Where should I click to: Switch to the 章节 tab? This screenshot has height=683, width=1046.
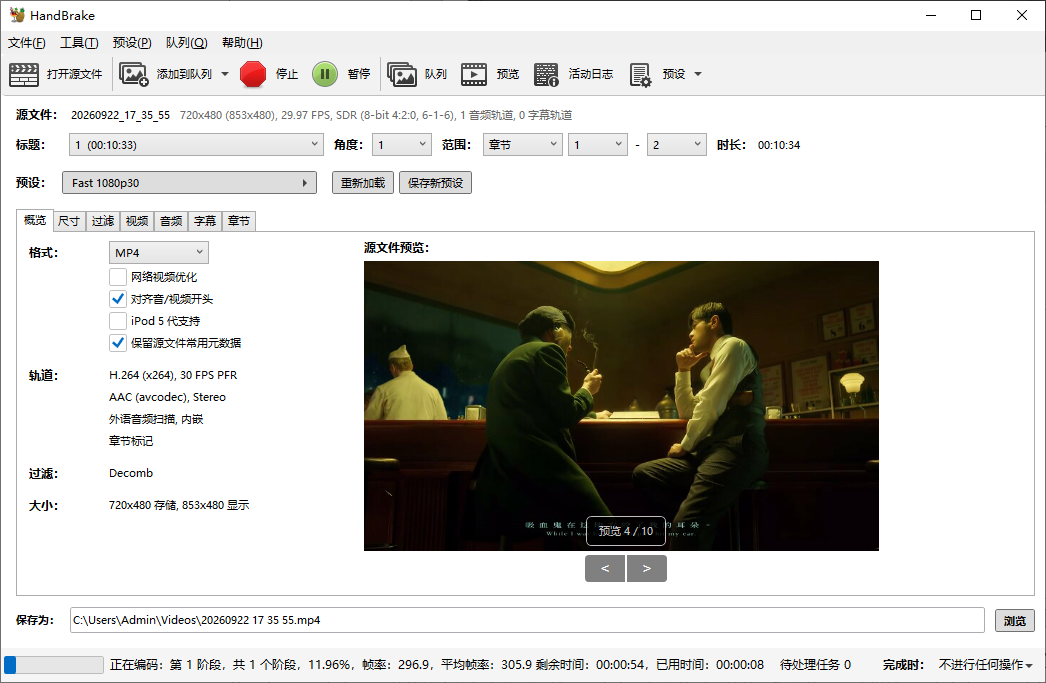point(239,221)
